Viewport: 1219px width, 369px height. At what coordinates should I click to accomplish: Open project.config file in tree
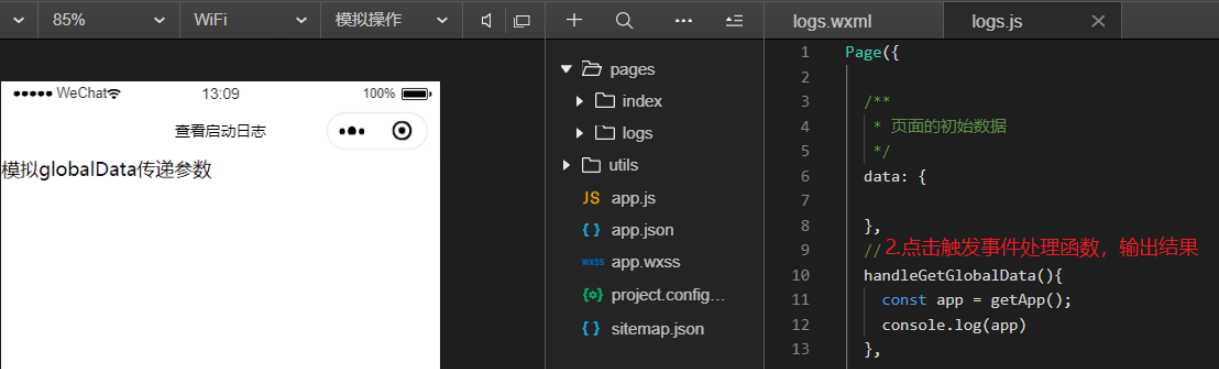pyautogui.click(x=655, y=295)
